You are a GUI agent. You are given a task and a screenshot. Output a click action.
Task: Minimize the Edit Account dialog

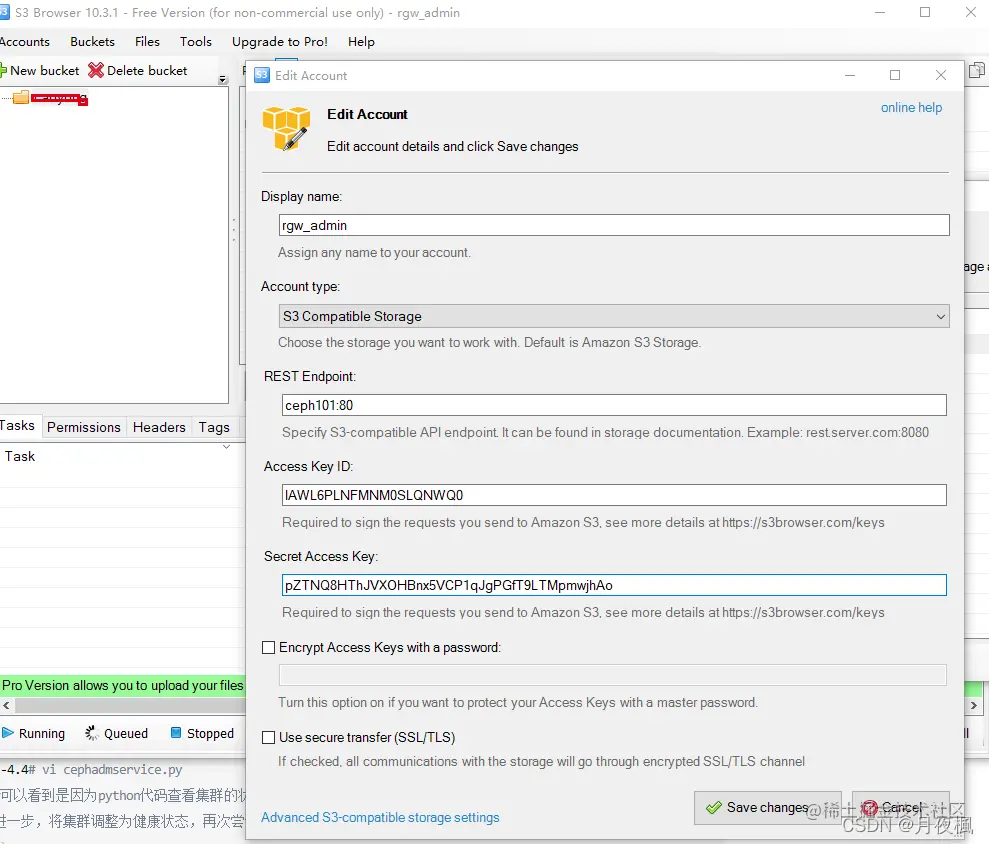click(850, 75)
